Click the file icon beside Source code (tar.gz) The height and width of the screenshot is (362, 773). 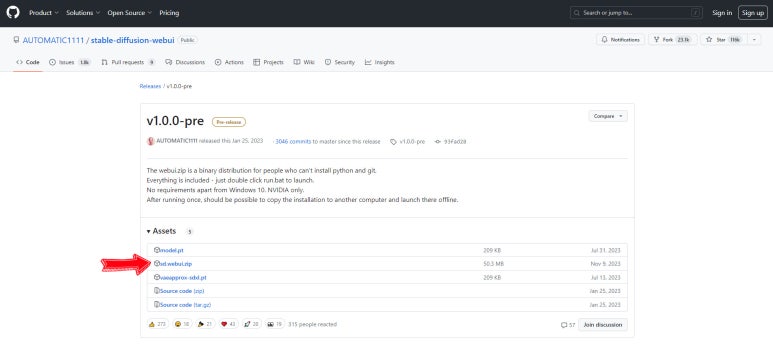pos(157,304)
